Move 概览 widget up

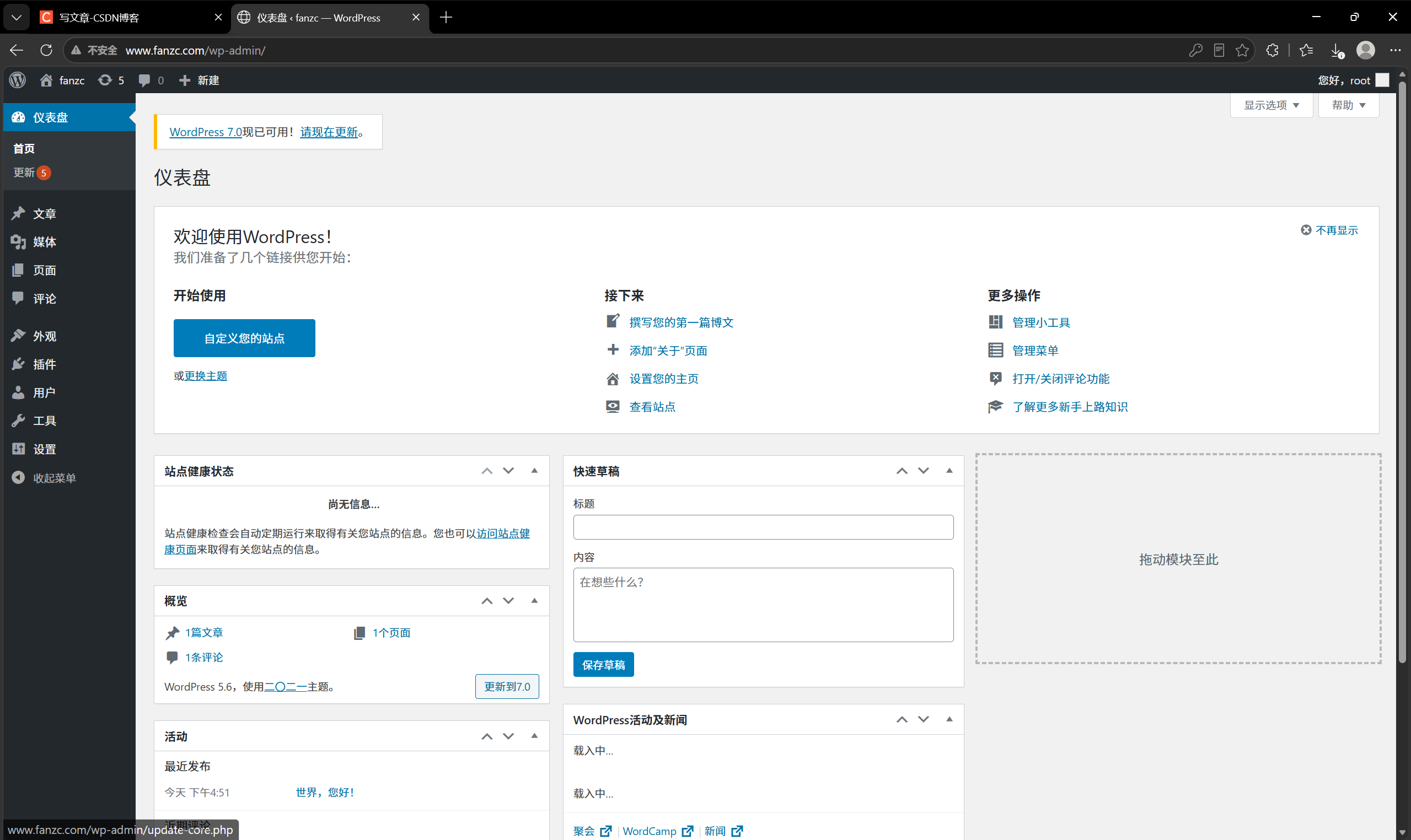coord(487,601)
